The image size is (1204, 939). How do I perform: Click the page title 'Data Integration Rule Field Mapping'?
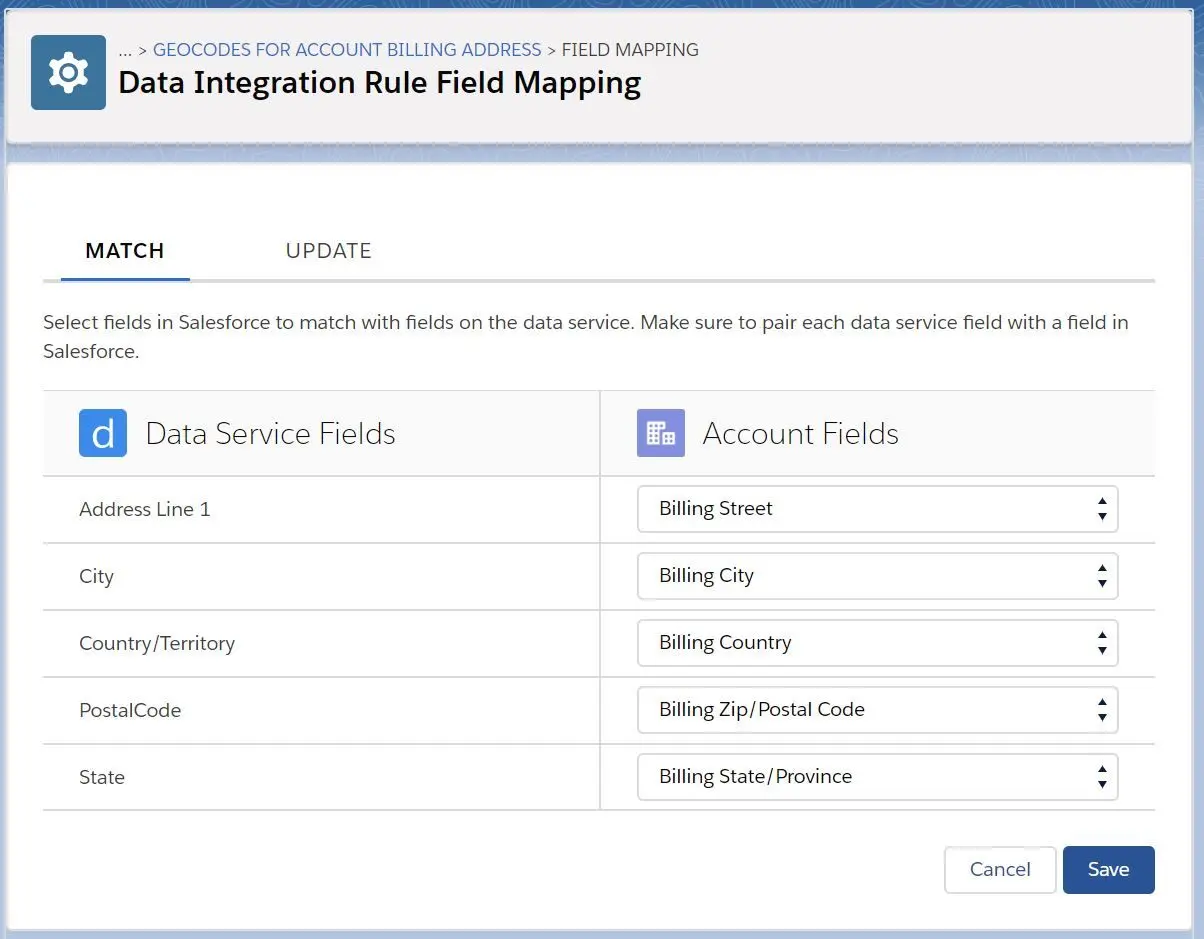380,82
